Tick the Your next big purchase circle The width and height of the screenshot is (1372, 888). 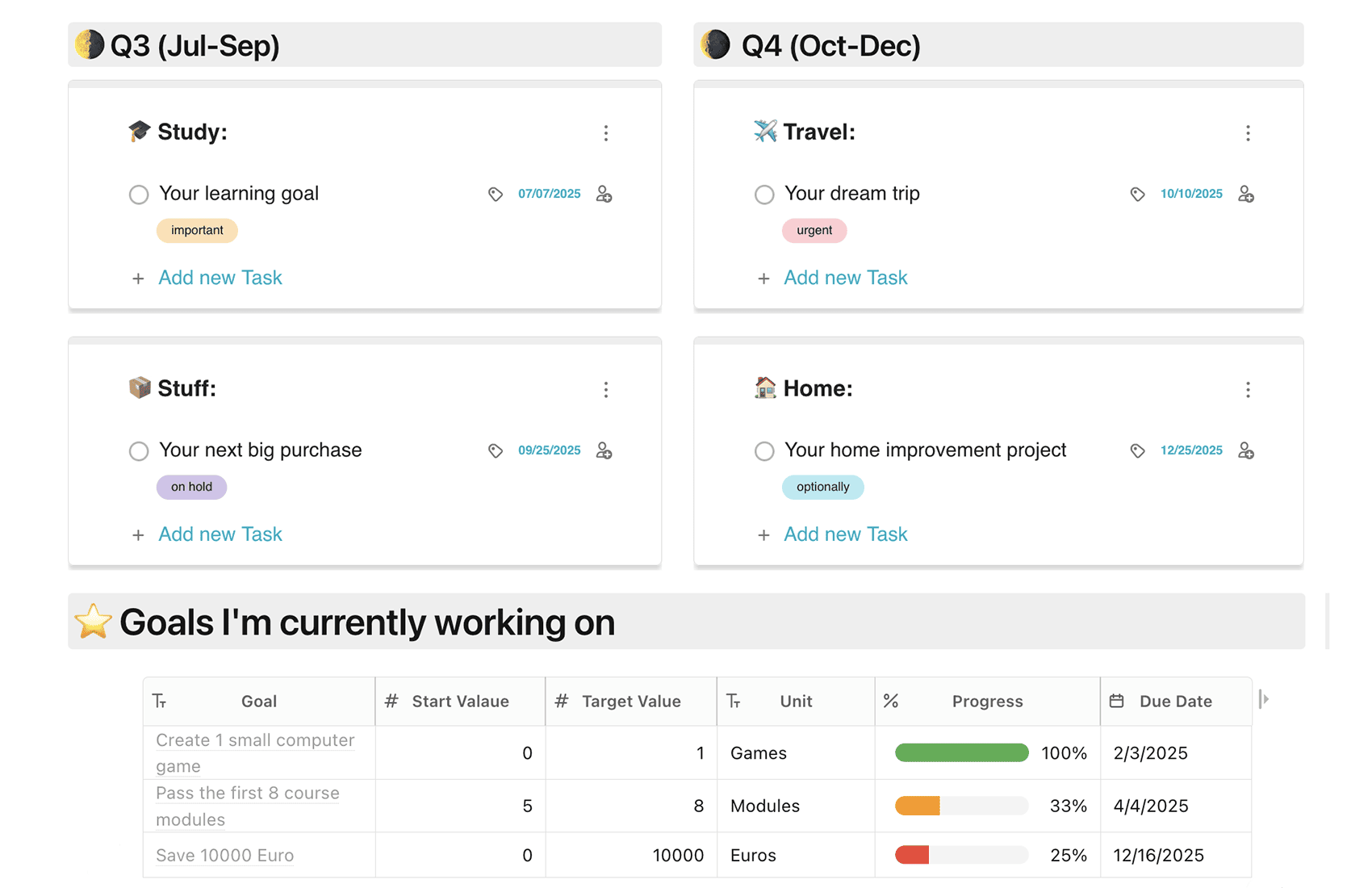[139, 451]
